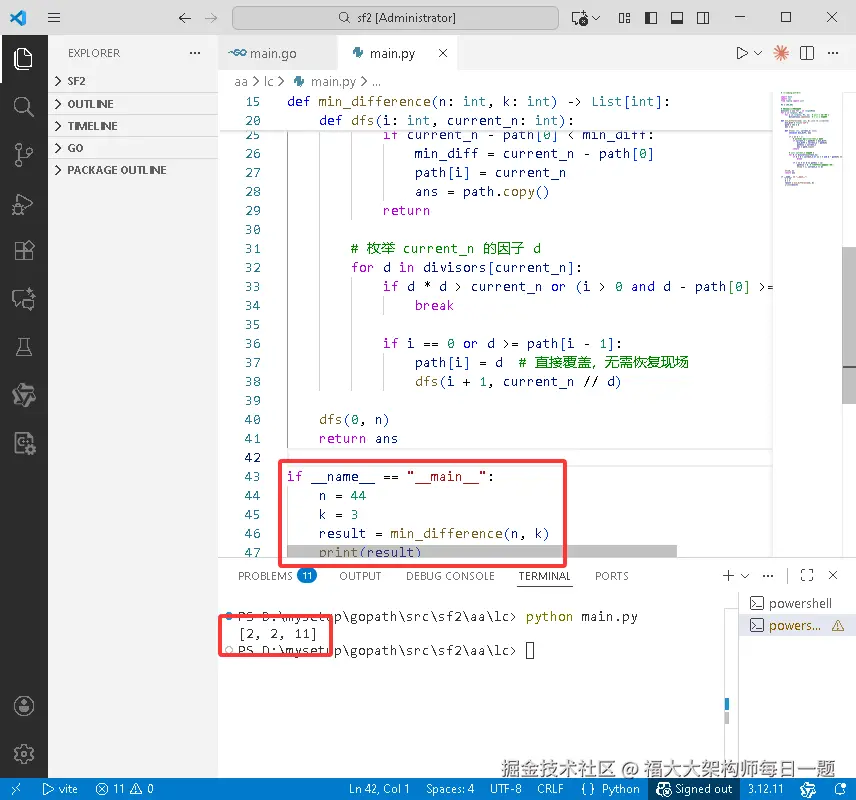Click the Copilot chat icon in title bar
Image resolution: width=856 pixels, height=800 pixels.
click(580, 18)
